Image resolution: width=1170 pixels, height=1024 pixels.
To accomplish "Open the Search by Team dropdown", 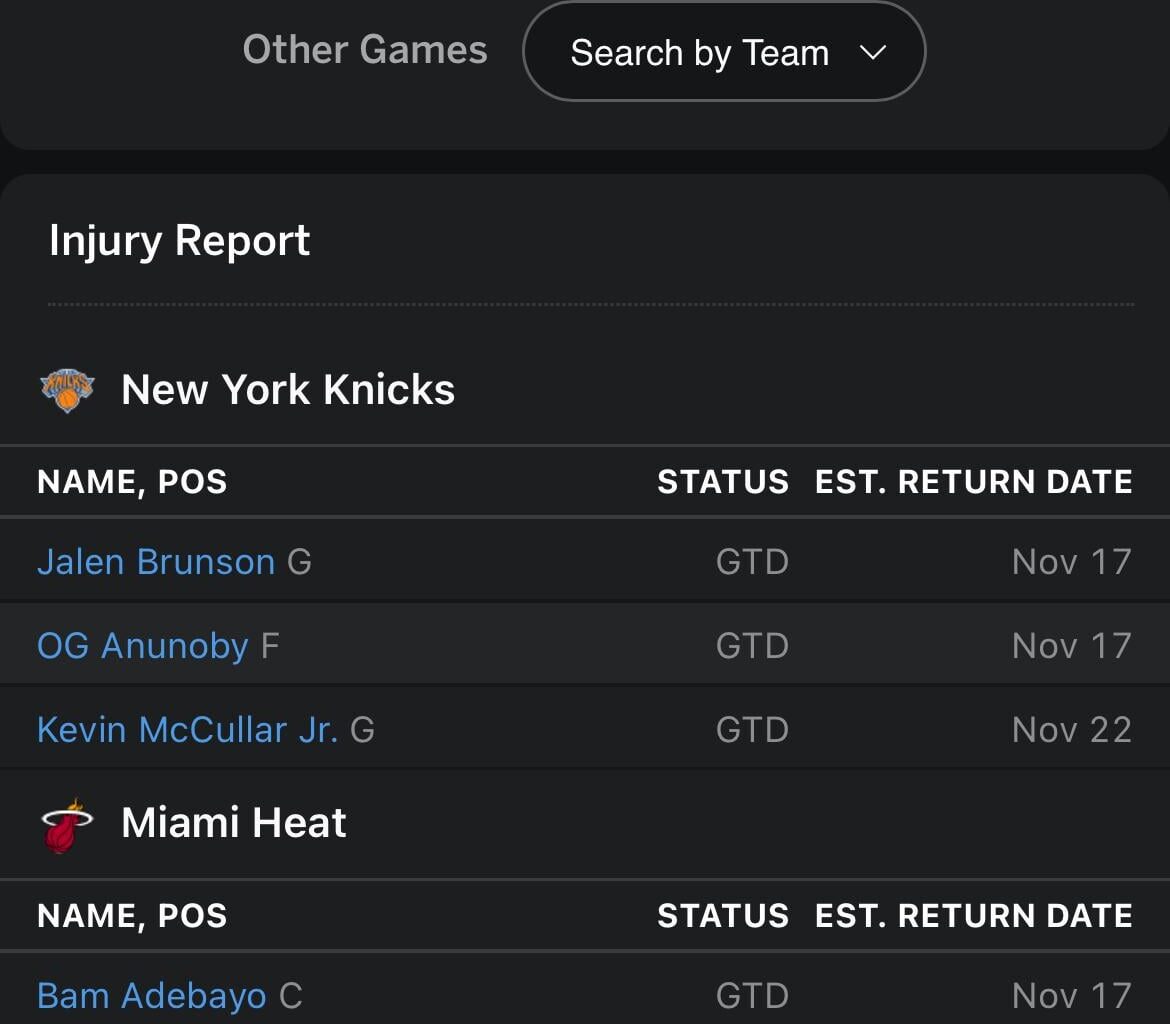I will (x=723, y=51).
